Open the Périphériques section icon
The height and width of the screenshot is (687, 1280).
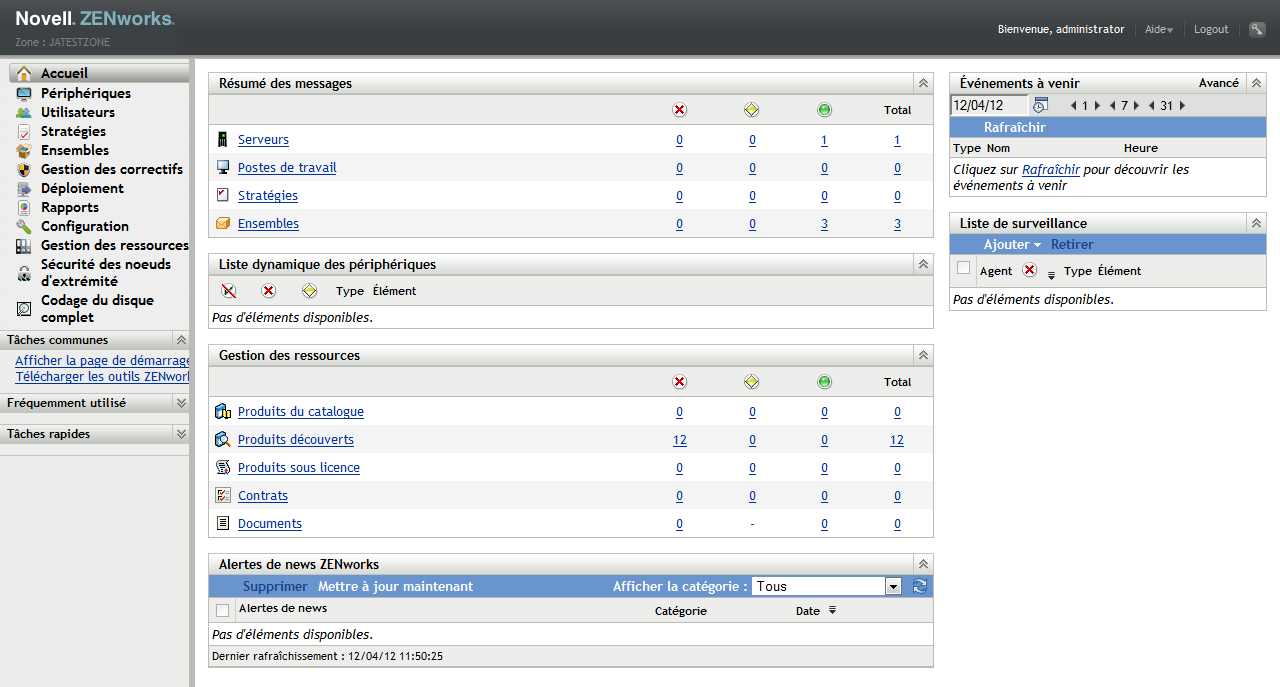click(x=22, y=92)
